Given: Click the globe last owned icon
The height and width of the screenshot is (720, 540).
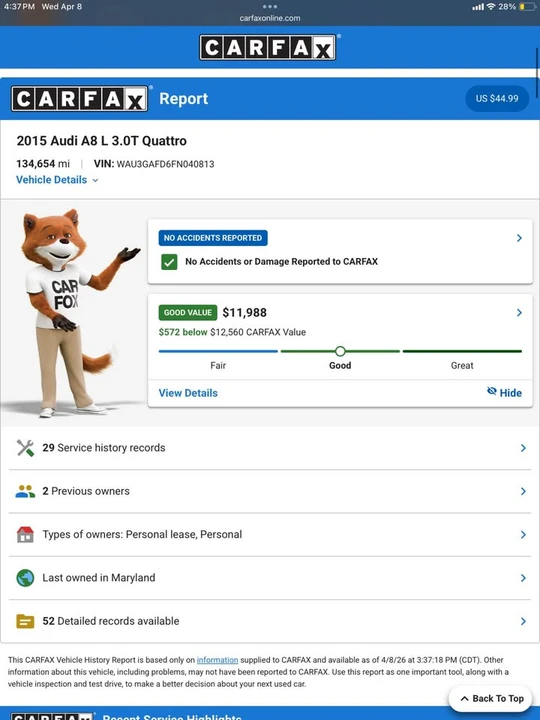Looking at the screenshot, I should click(25, 578).
